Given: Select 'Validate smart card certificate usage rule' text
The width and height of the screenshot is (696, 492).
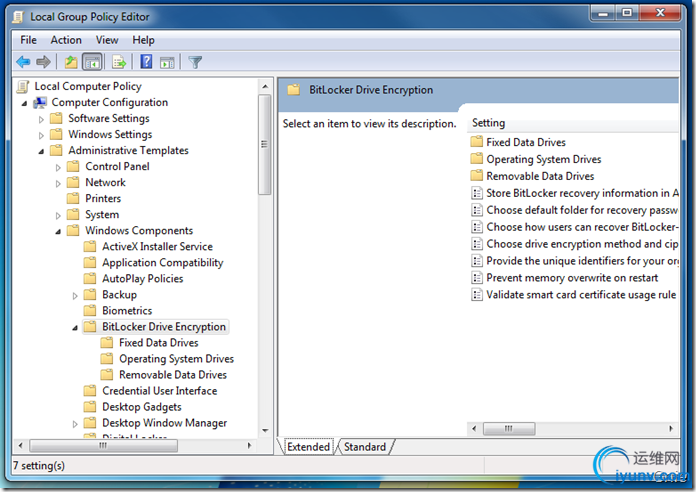Looking at the screenshot, I should click(x=581, y=295).
